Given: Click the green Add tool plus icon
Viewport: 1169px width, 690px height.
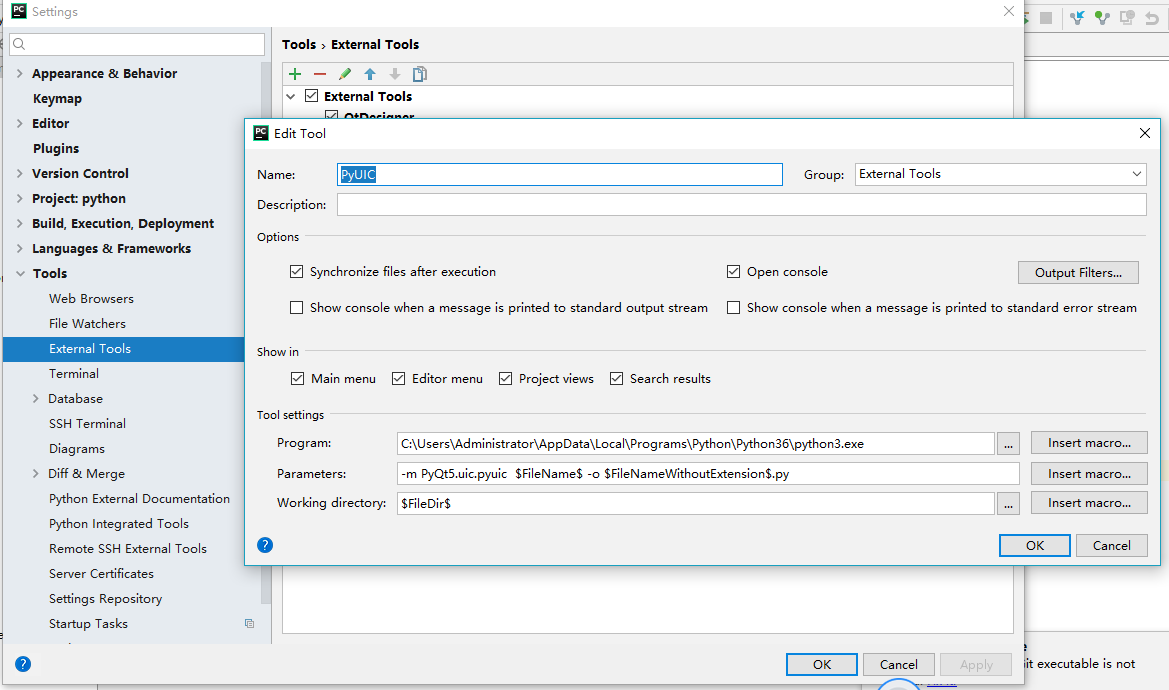Looking at the screenshot, I should coord(295,74).
